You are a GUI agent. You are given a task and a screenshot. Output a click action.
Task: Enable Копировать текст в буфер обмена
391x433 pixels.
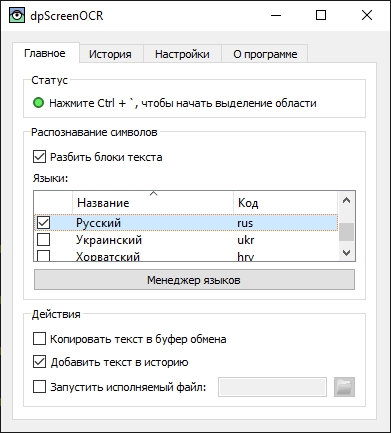39,339
